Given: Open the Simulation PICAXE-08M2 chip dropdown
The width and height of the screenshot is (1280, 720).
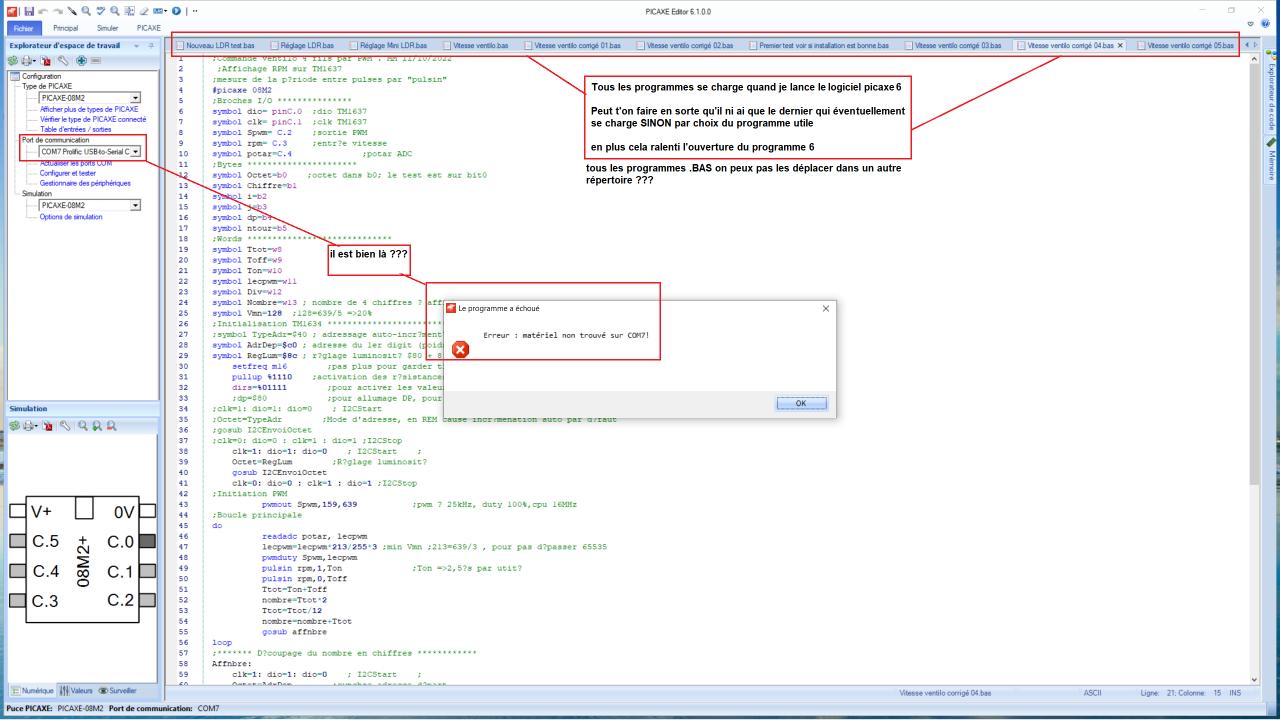Looking at the screenshot, I should tap(134, 204).
